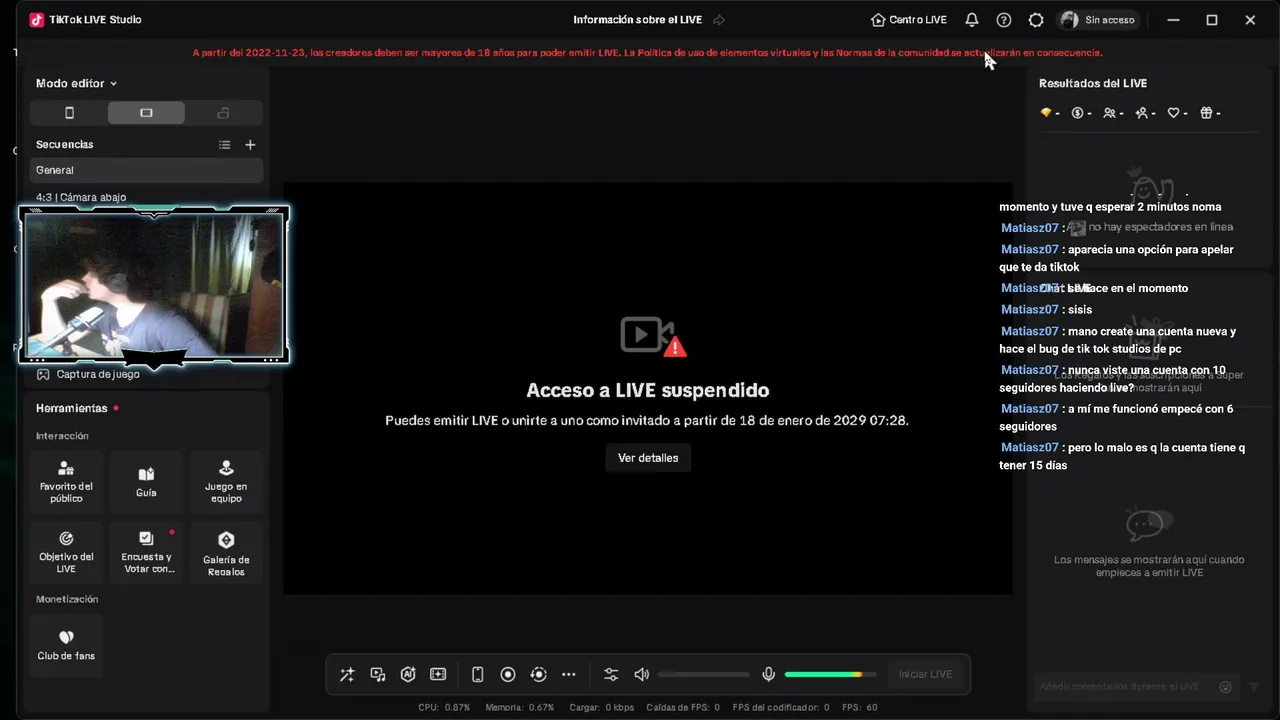Click the red age policy notice banner

(x=648, y=53)
